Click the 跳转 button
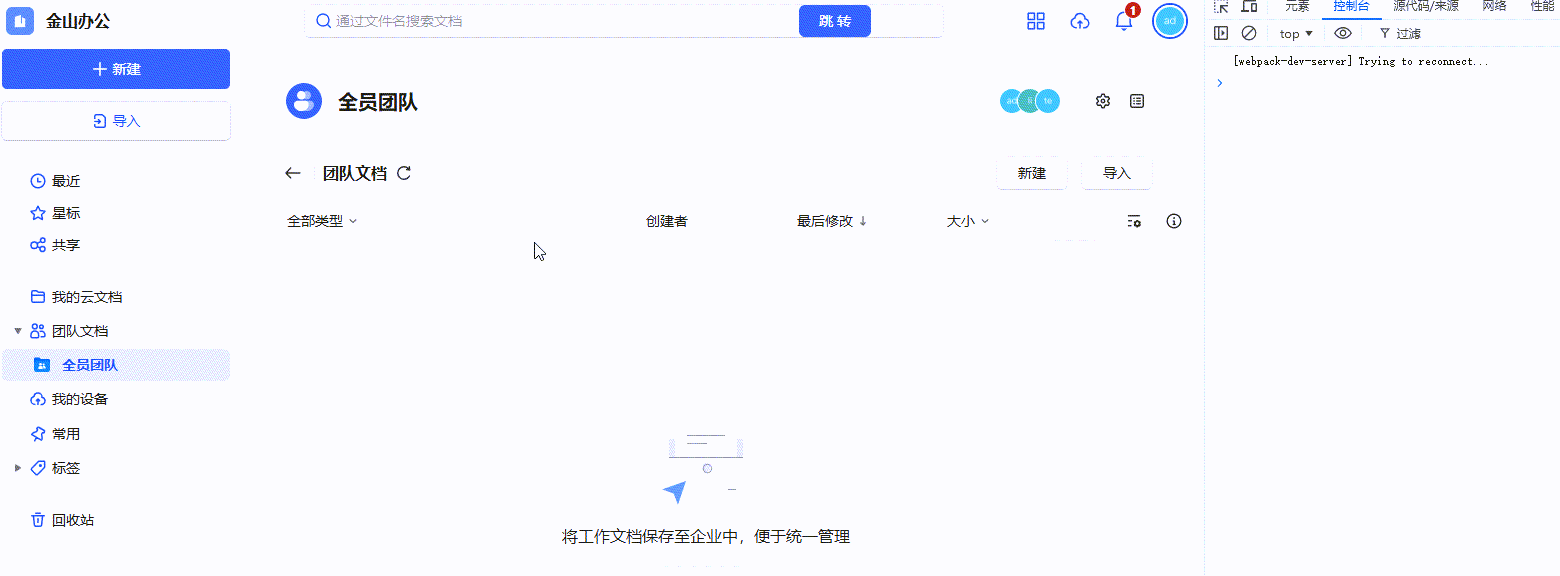 click(x=835, y=21)
